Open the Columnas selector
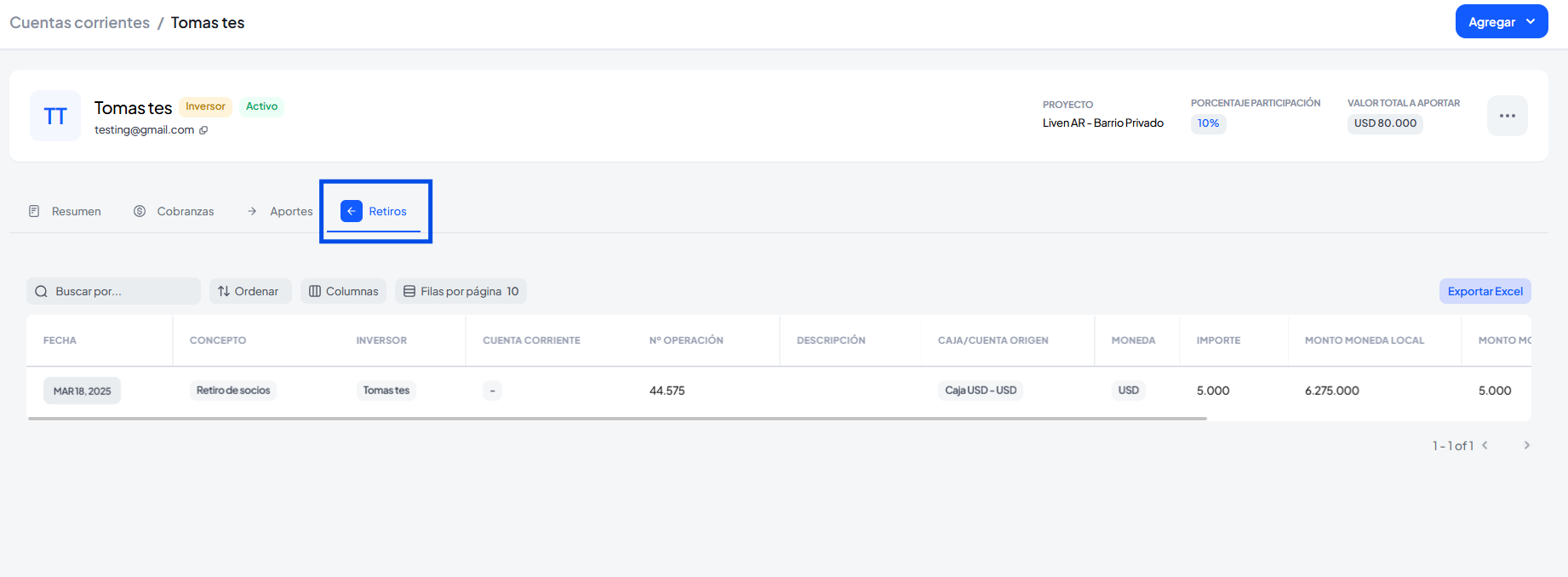Image resolution: width=1568 pixels, height=577 pixels. point(343,291)
